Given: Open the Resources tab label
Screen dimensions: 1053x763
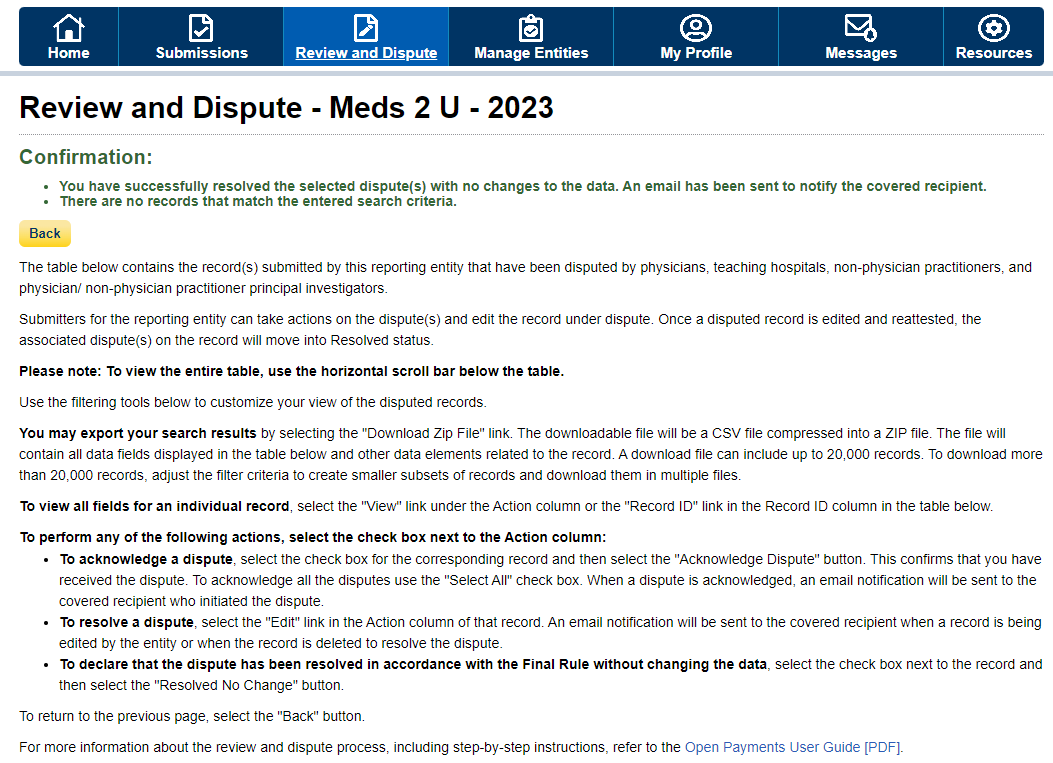Looking at the screenshot, I should tap(994, 53).
